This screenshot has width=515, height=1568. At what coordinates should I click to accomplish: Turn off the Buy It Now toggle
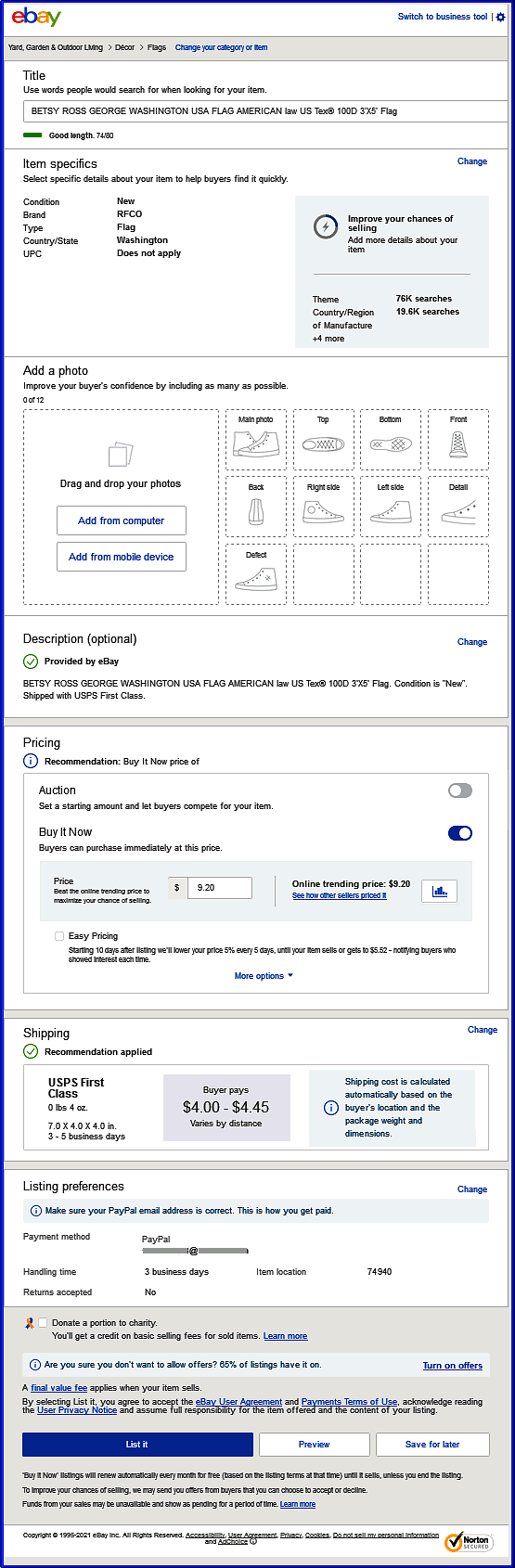[x=460, y=833]
